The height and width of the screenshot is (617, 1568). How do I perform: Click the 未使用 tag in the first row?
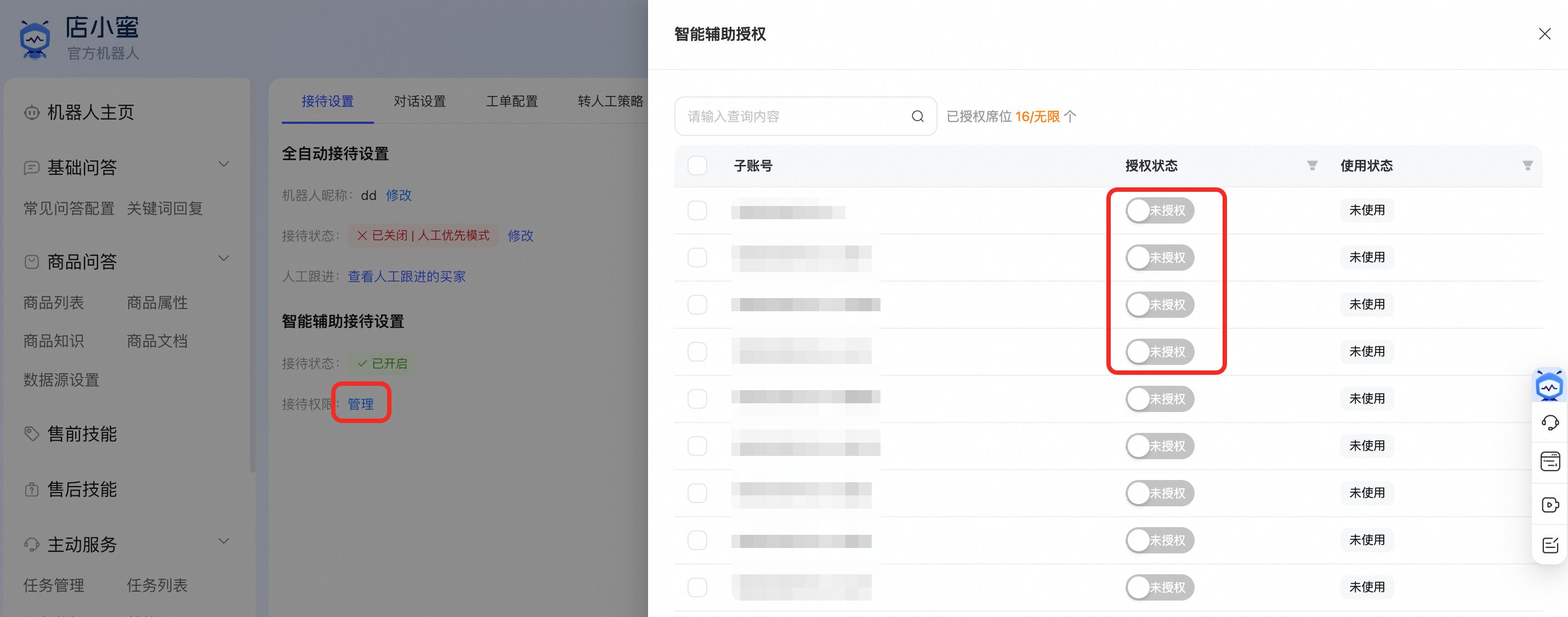1367,210
